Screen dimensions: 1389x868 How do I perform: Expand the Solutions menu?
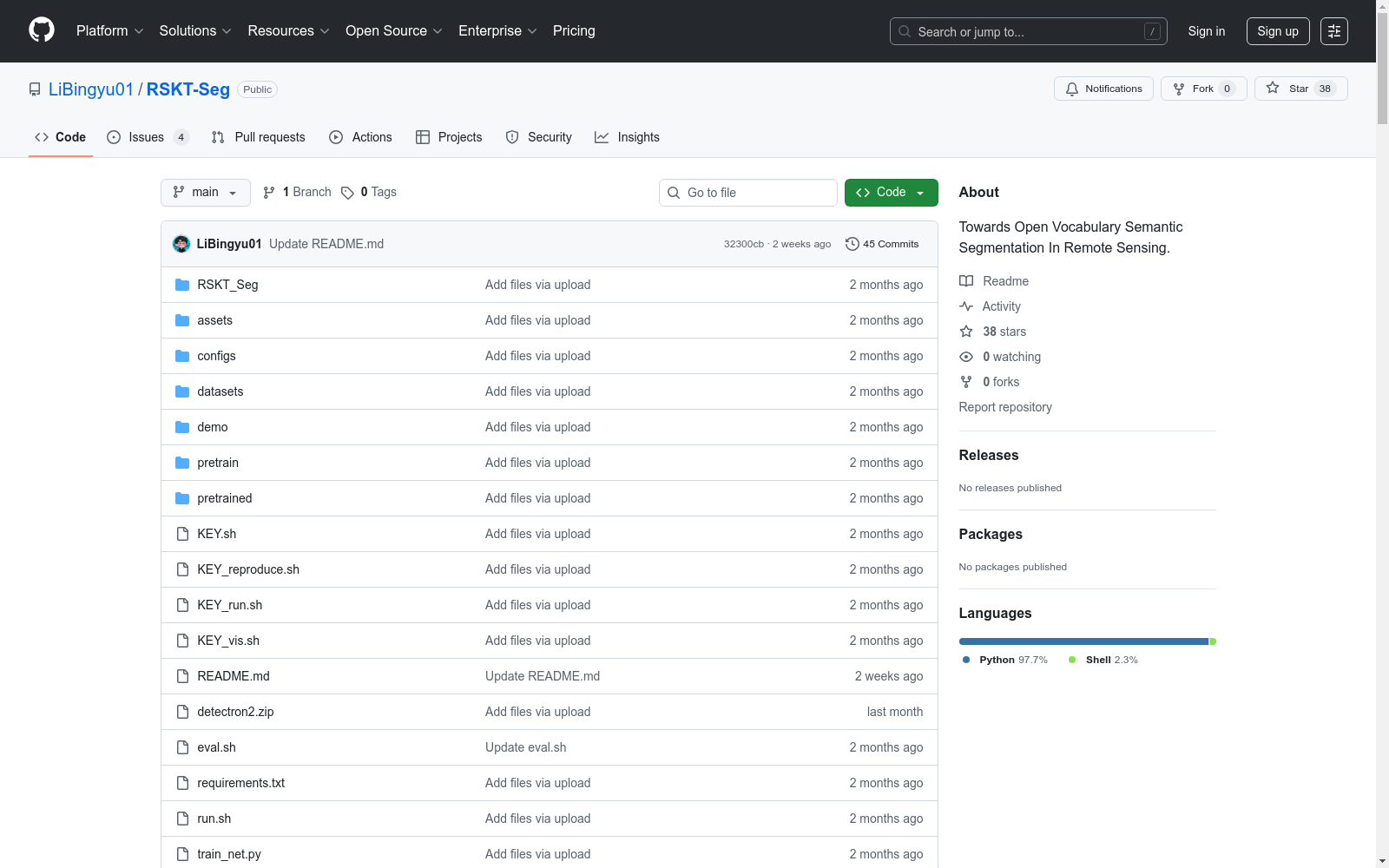tap(195, 30)
